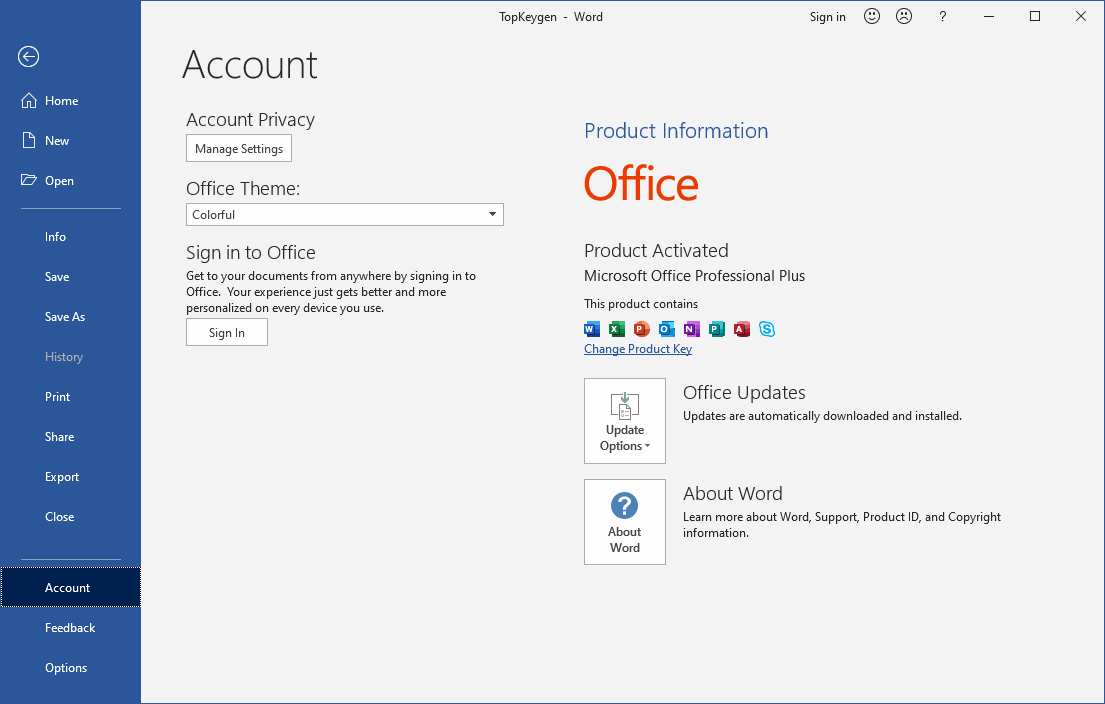Open the Office Theme Colorful dropdown
This screenshot has width=1105, height=704.
coord(345,215)
